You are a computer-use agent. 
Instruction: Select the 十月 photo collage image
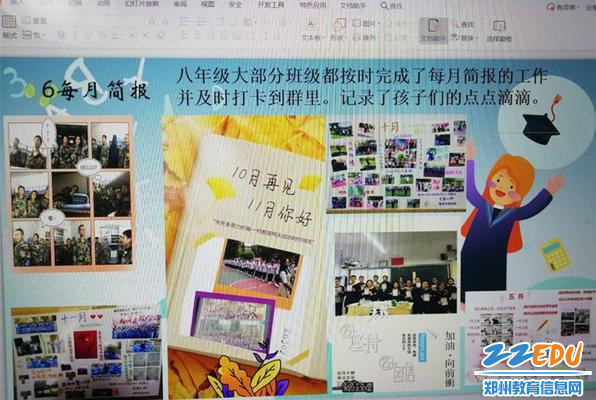click(x=397, y=165)
